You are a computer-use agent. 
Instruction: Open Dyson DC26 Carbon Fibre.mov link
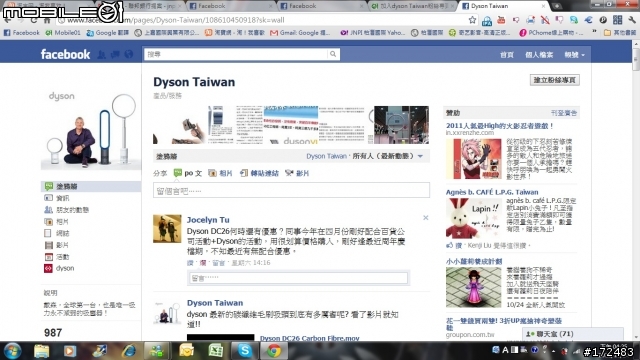point(309,338)
